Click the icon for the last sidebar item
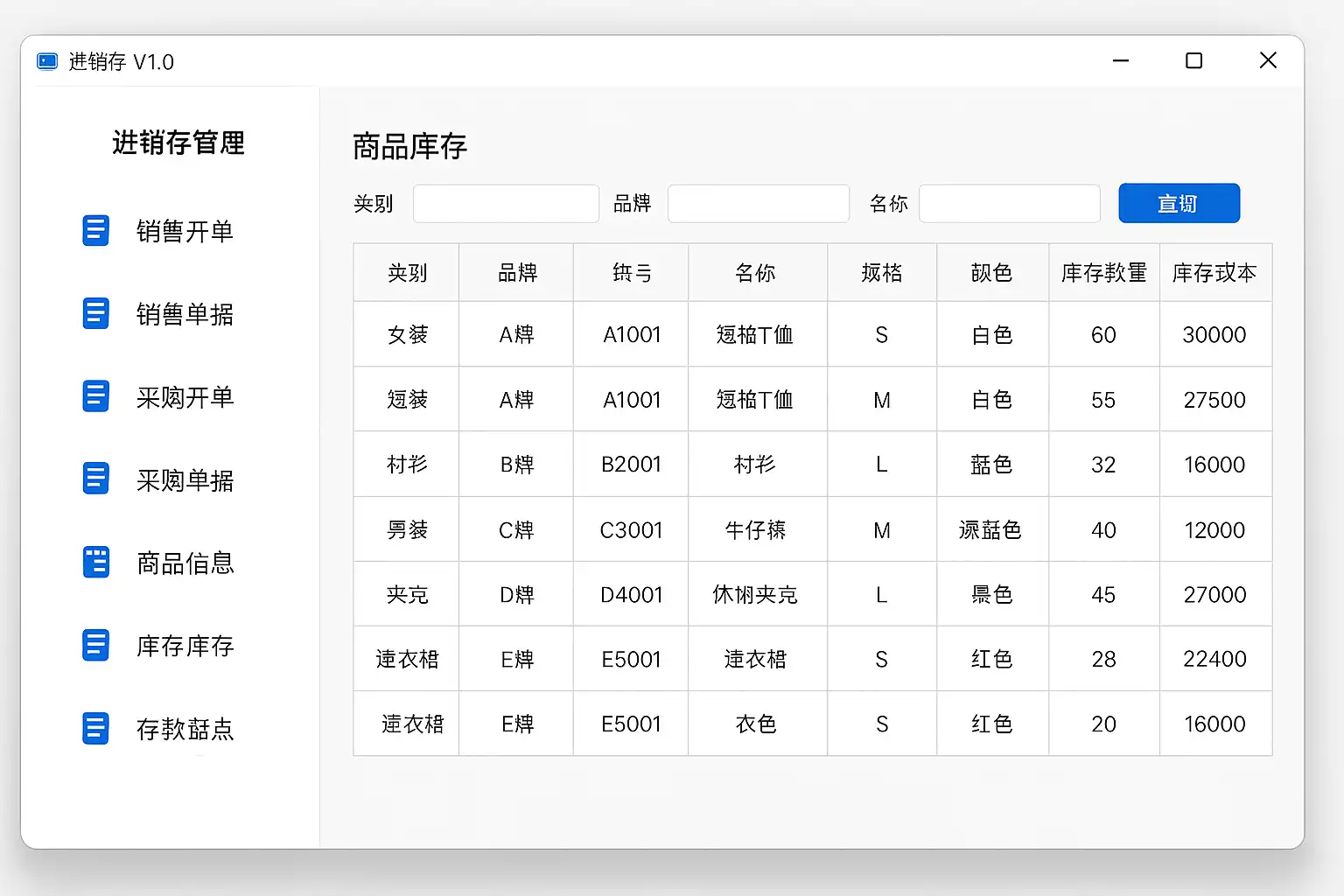The image size is (1344, 896). pyautogui.click(x=95, y=728)
